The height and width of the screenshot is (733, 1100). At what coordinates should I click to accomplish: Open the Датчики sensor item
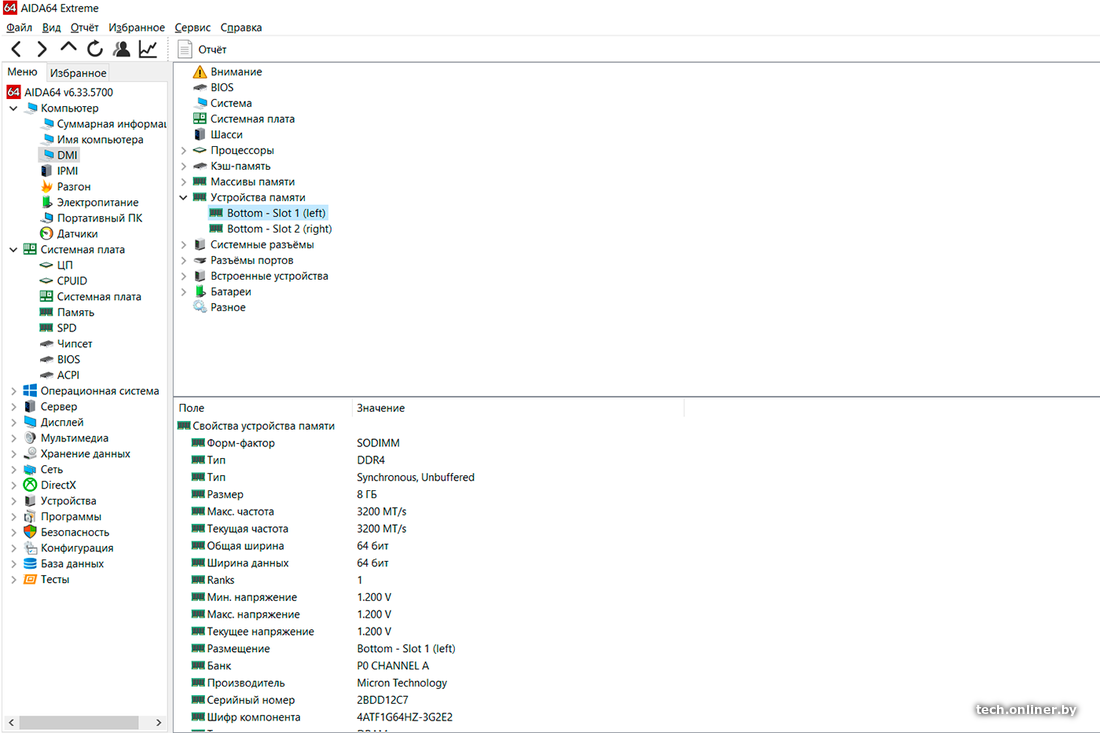[76, 234]
